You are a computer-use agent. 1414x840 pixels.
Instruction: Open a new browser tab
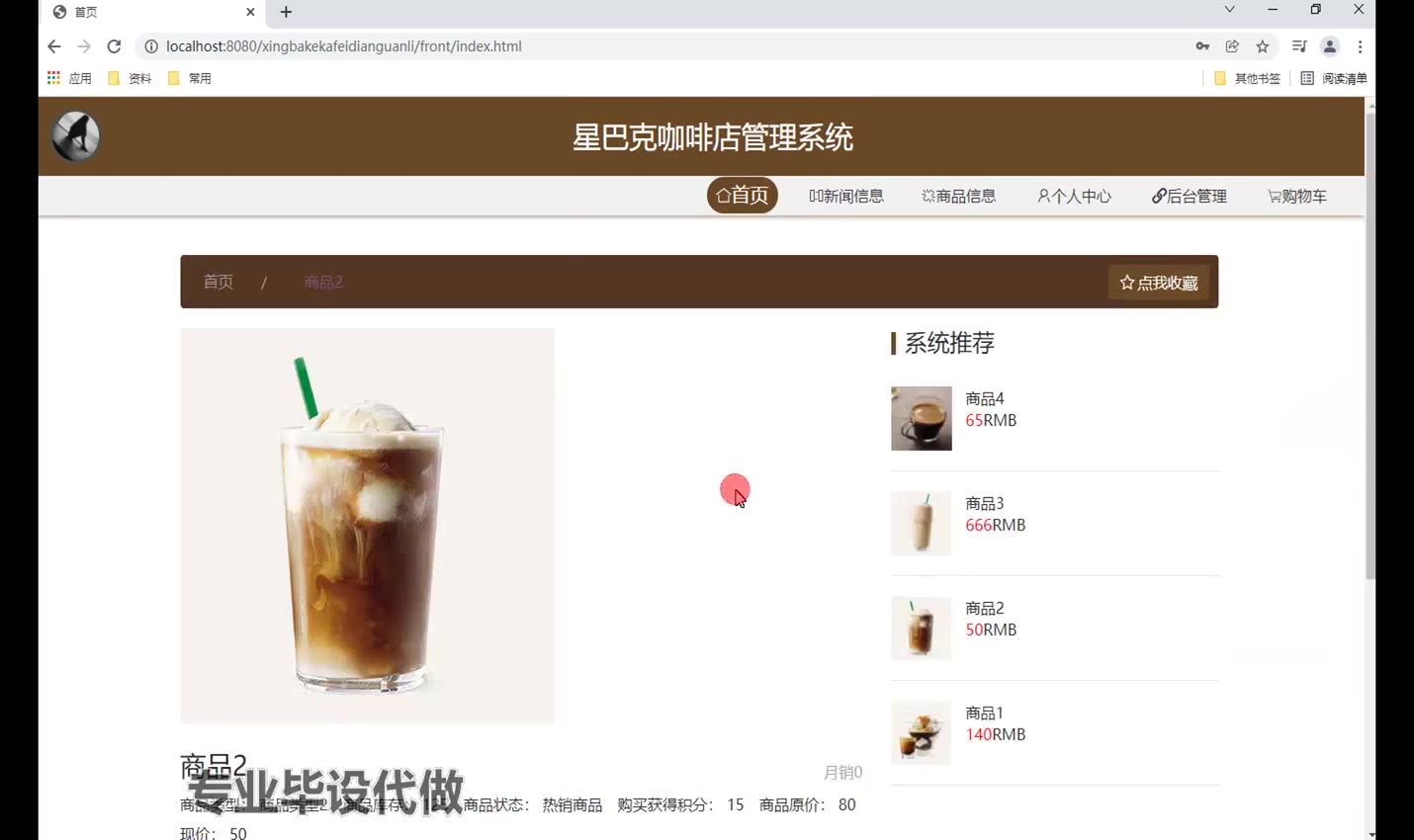point(286,12)
